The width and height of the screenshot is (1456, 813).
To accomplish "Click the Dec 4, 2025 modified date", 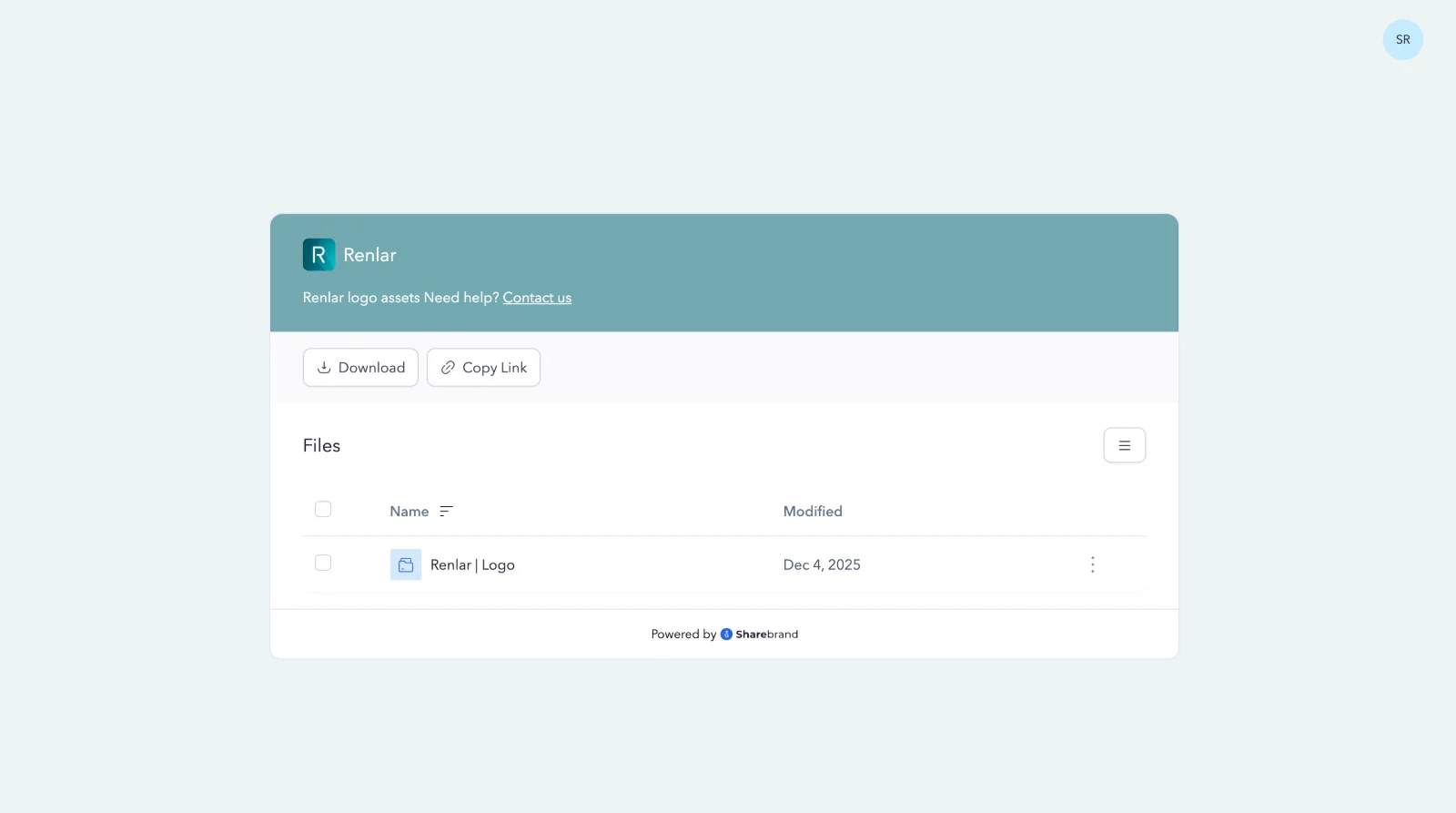I will (x=822, y=564).
